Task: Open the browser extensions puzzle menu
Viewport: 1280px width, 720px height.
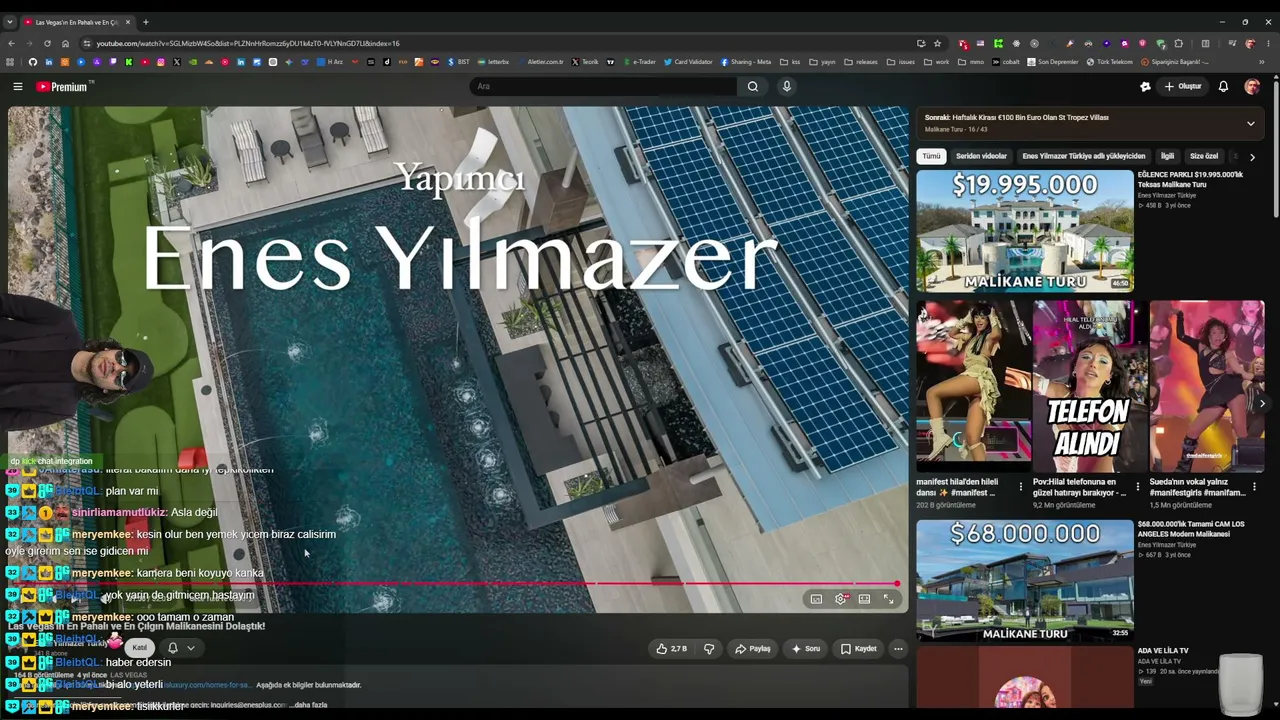Action: click(1179, 44)
